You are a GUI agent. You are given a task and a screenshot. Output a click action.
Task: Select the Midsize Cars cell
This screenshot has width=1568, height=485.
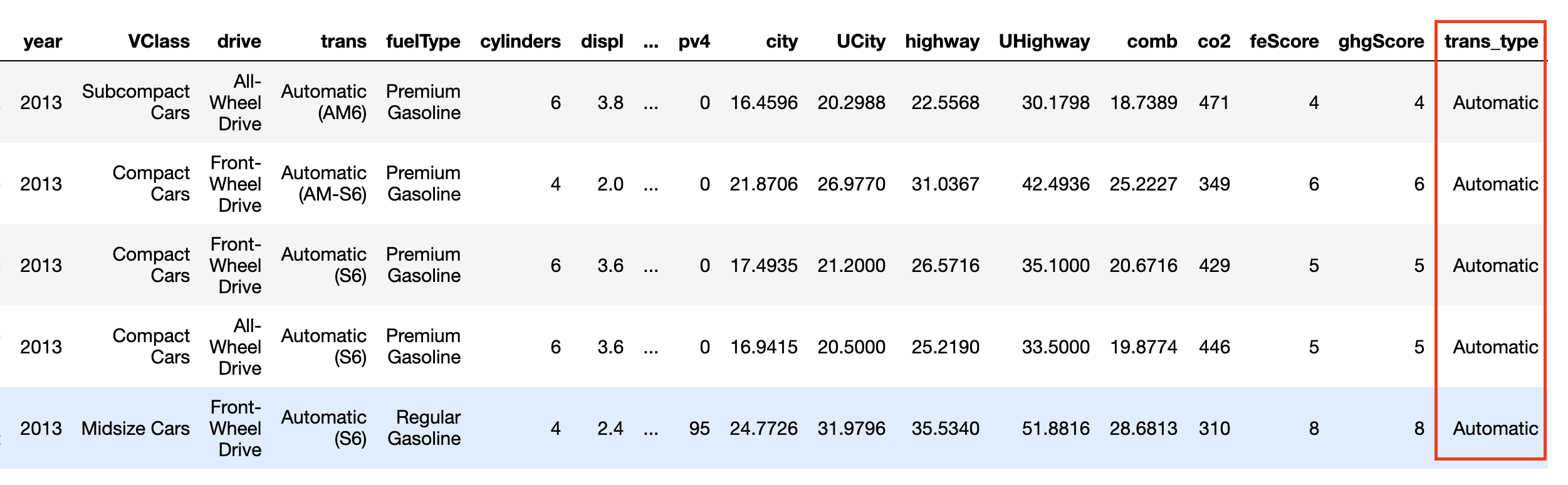click(x=135, y=429)
